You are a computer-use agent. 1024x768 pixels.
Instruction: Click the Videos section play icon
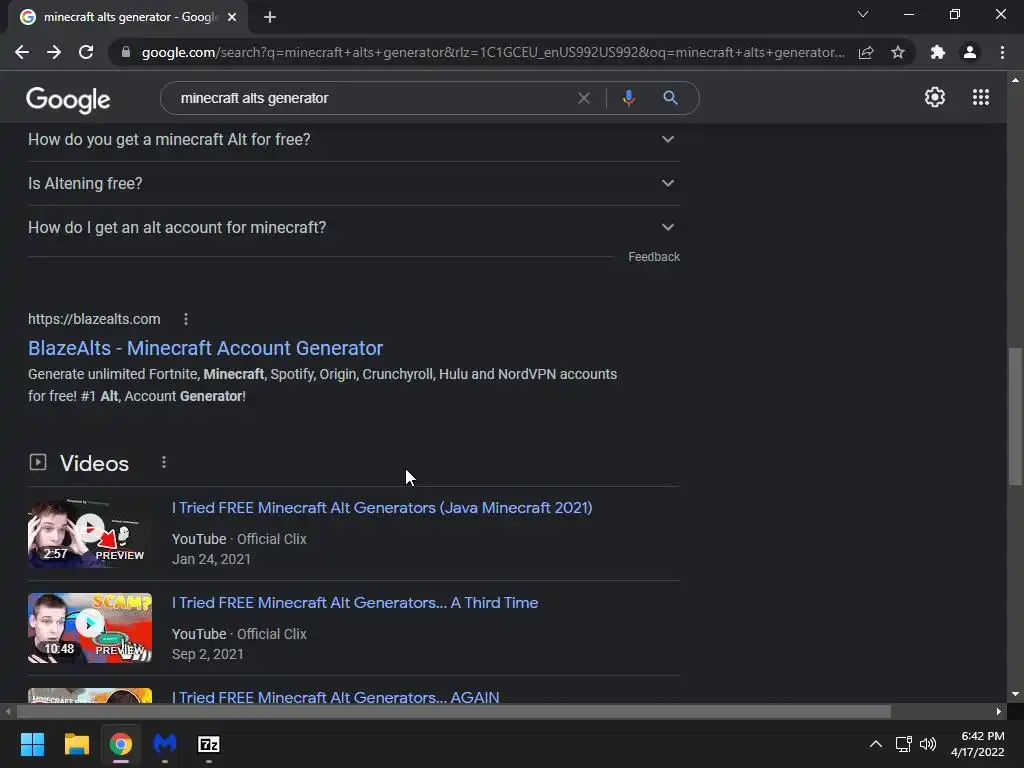pos(38,462)
